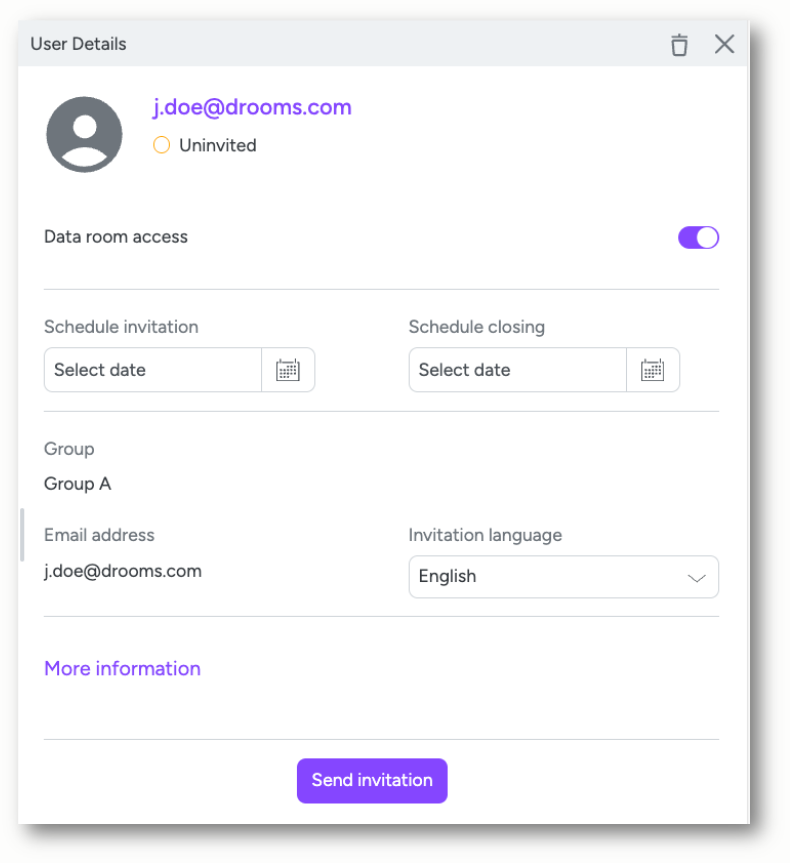Click the Send invitation button
Image resolution: width=790 pixels, height=863 pixels.
coord(372,780)
